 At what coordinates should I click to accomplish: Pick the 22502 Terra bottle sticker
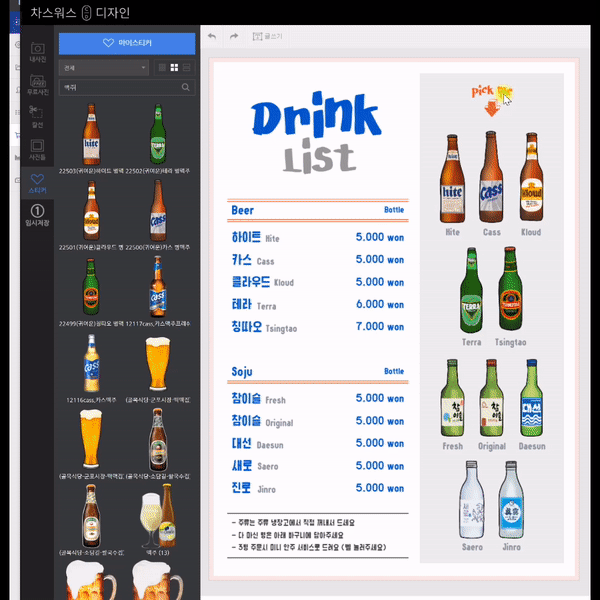[x=158, y=134]
